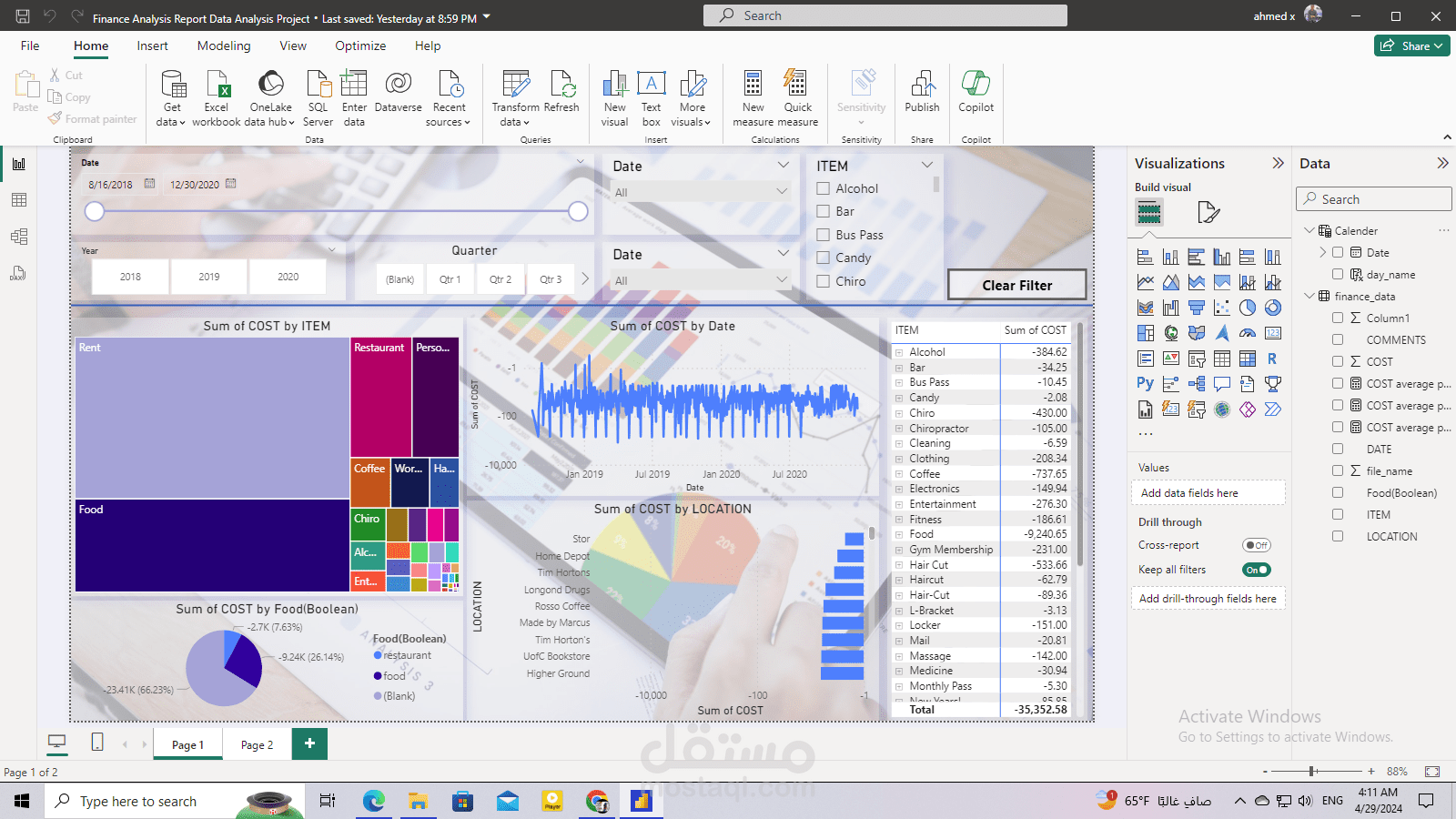Disable the Keep all filters toggle
This screenshot has height=819, width=1456.
point(1256,569)
